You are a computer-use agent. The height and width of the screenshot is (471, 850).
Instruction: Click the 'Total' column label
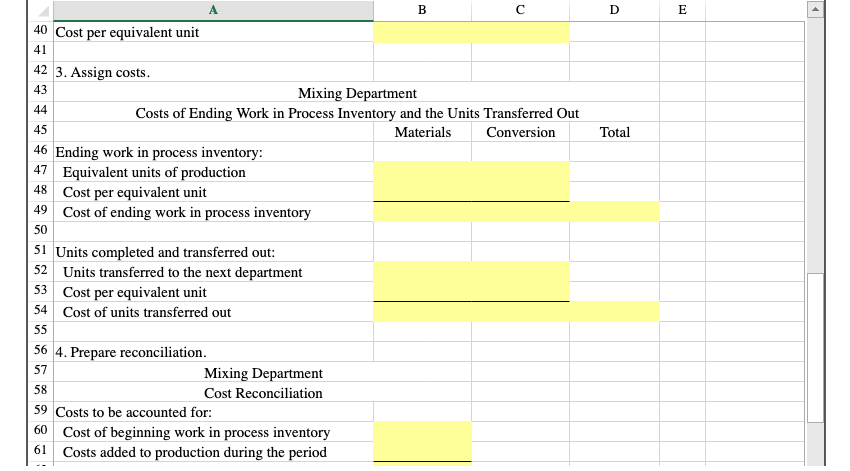tap(614, 132)
